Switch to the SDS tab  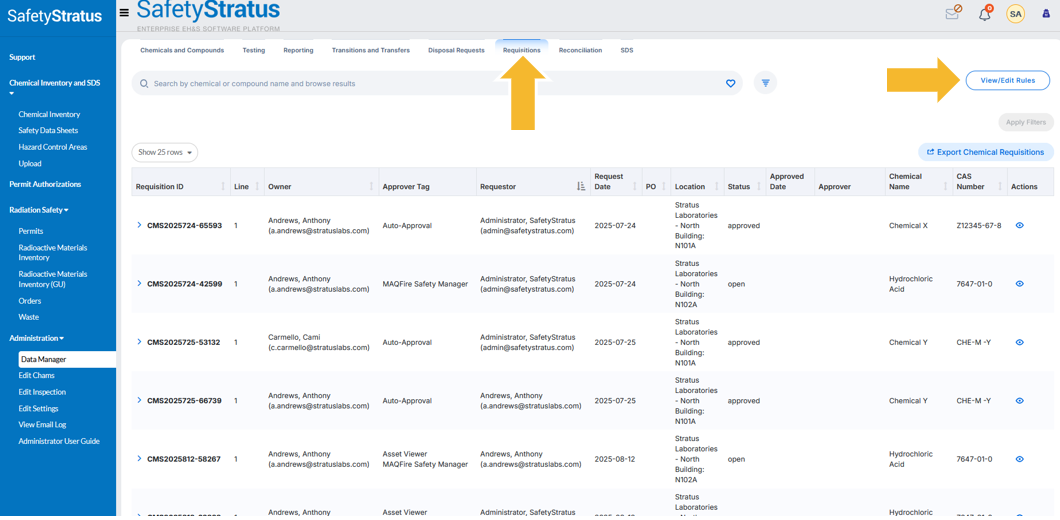[627, 50]
